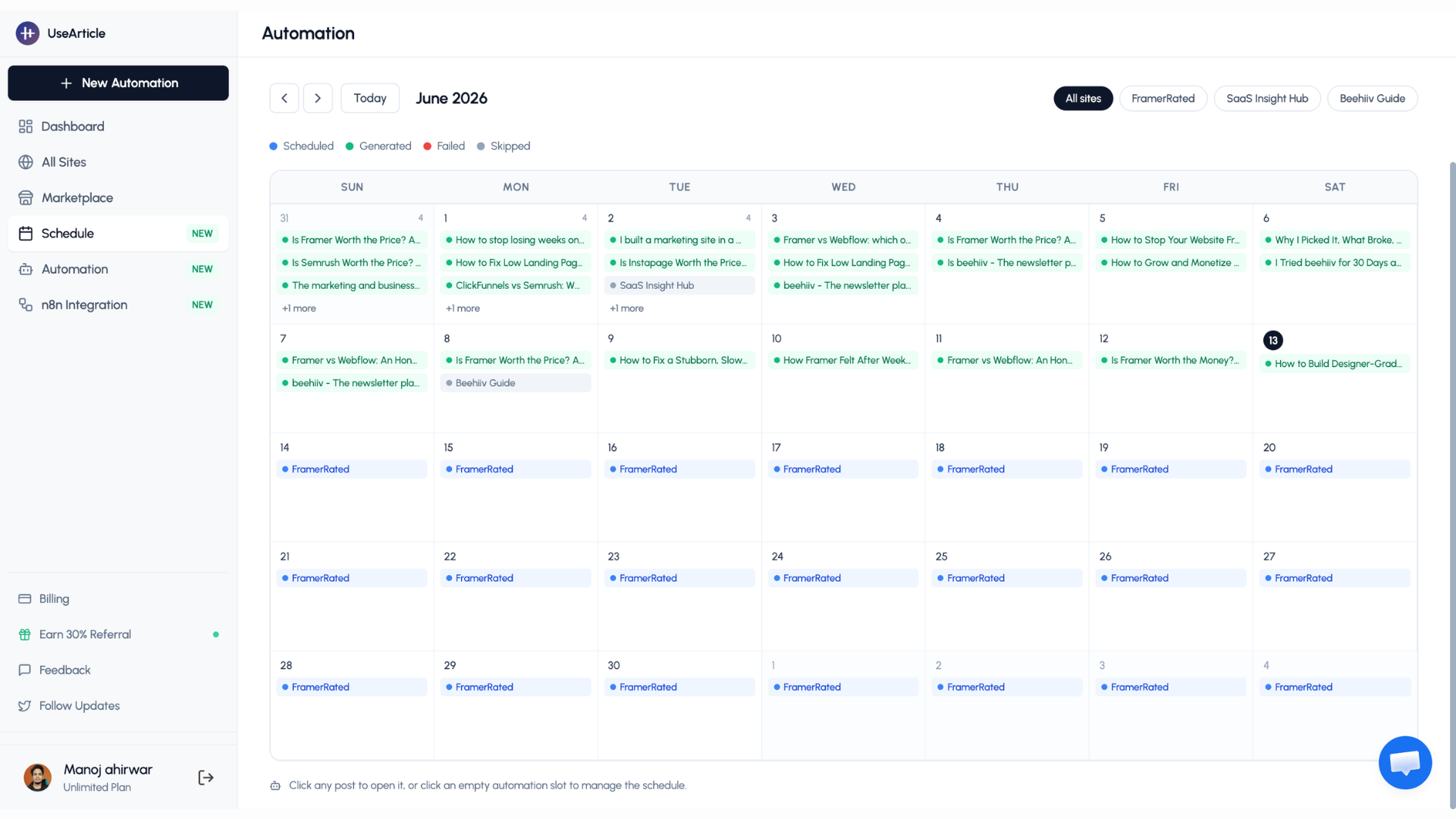
Task: Go to next month with right chevron
Action: pyautogui.click(x=318, y=99)
